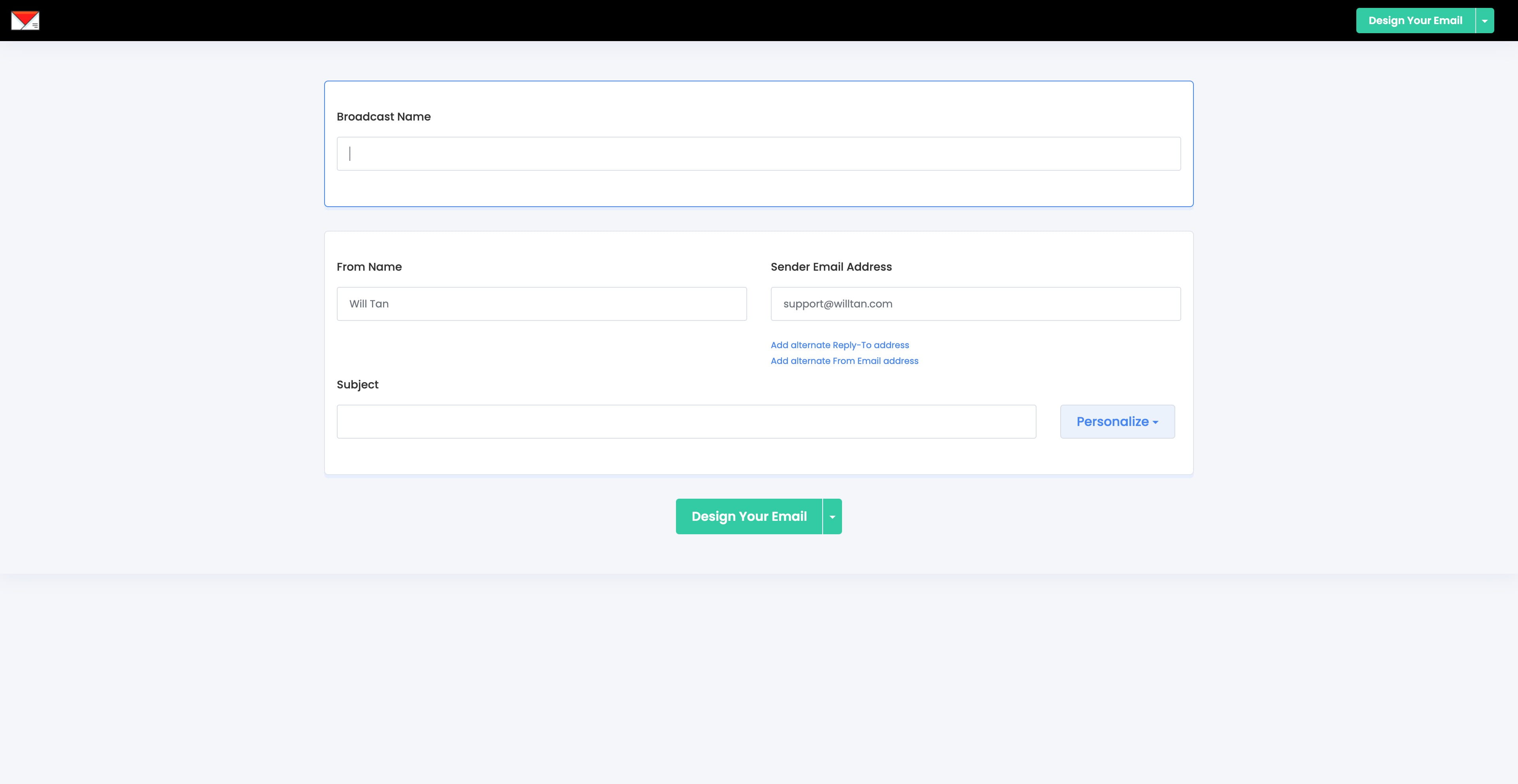This screenshot has height=784, width=1518.
Task: Click the top-right Design Your Email button
Action: tap(1415, 21)
